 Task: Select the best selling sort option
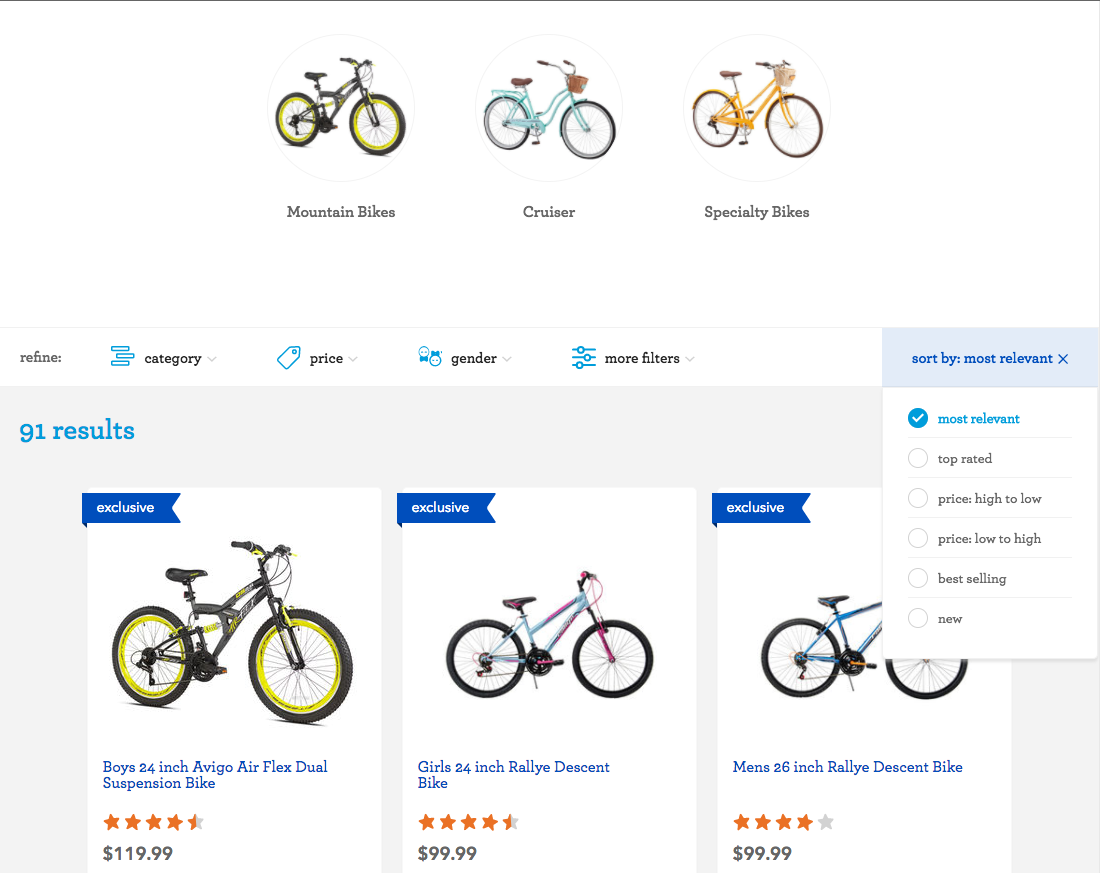click(918, 579)
